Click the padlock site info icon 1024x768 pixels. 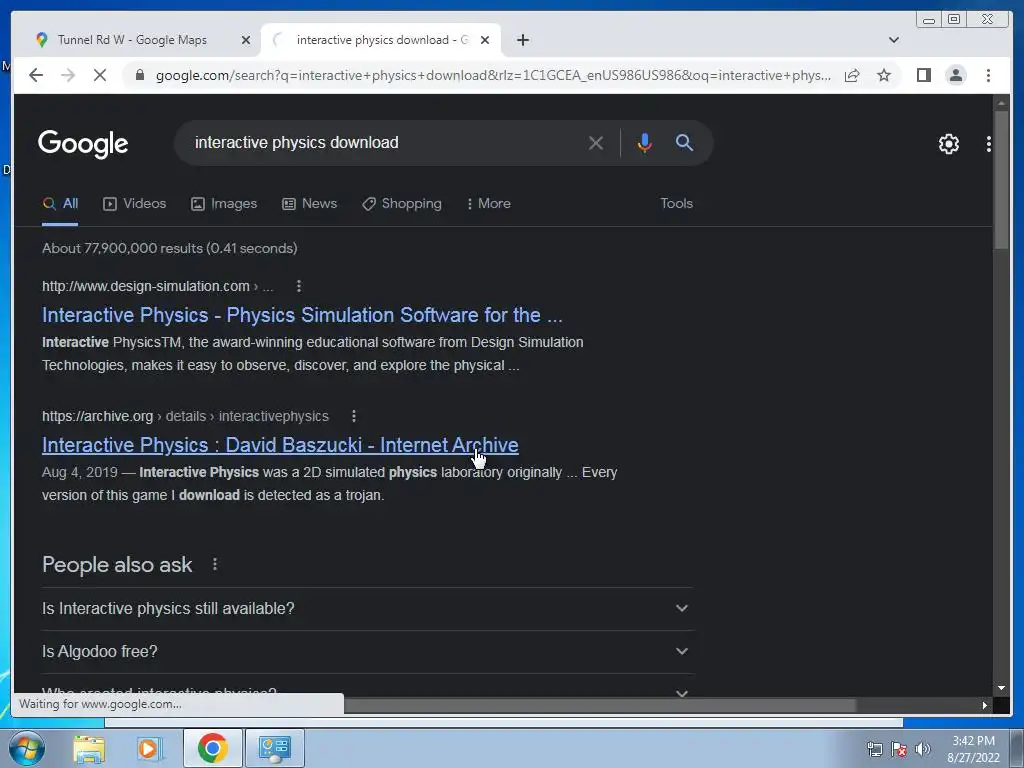pos(139,75)
